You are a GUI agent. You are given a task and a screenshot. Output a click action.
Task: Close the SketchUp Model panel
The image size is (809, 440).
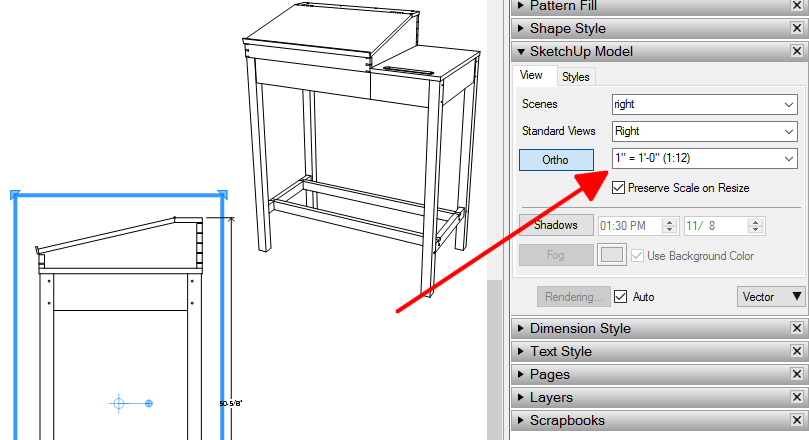pyautogui.click(x=797, y=51)
